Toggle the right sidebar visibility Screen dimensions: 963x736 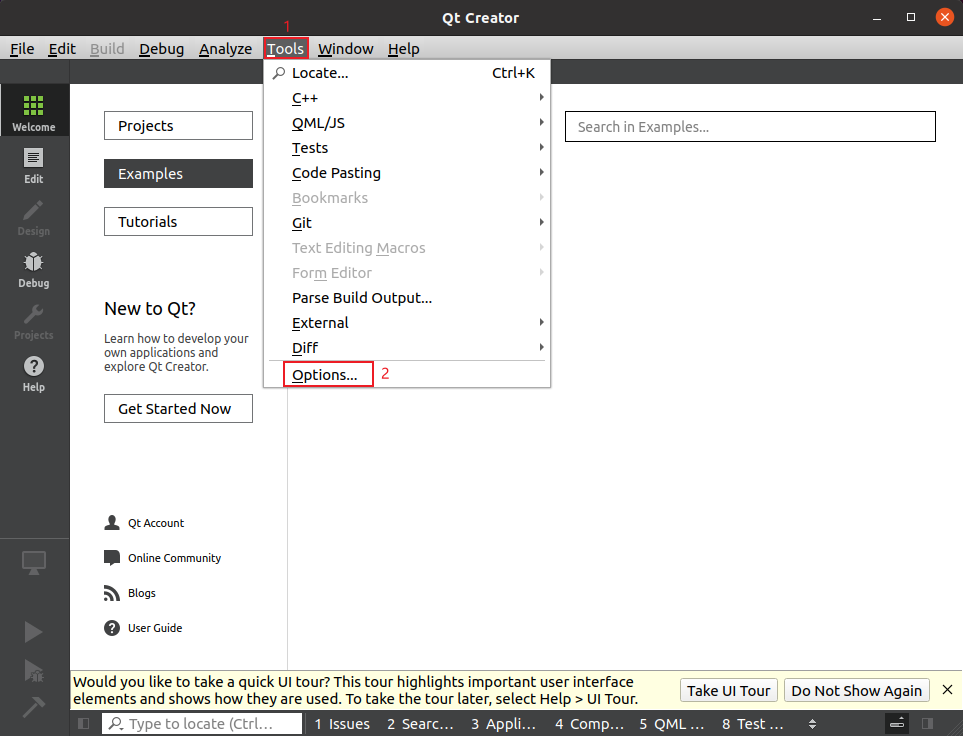coord(927,724)
